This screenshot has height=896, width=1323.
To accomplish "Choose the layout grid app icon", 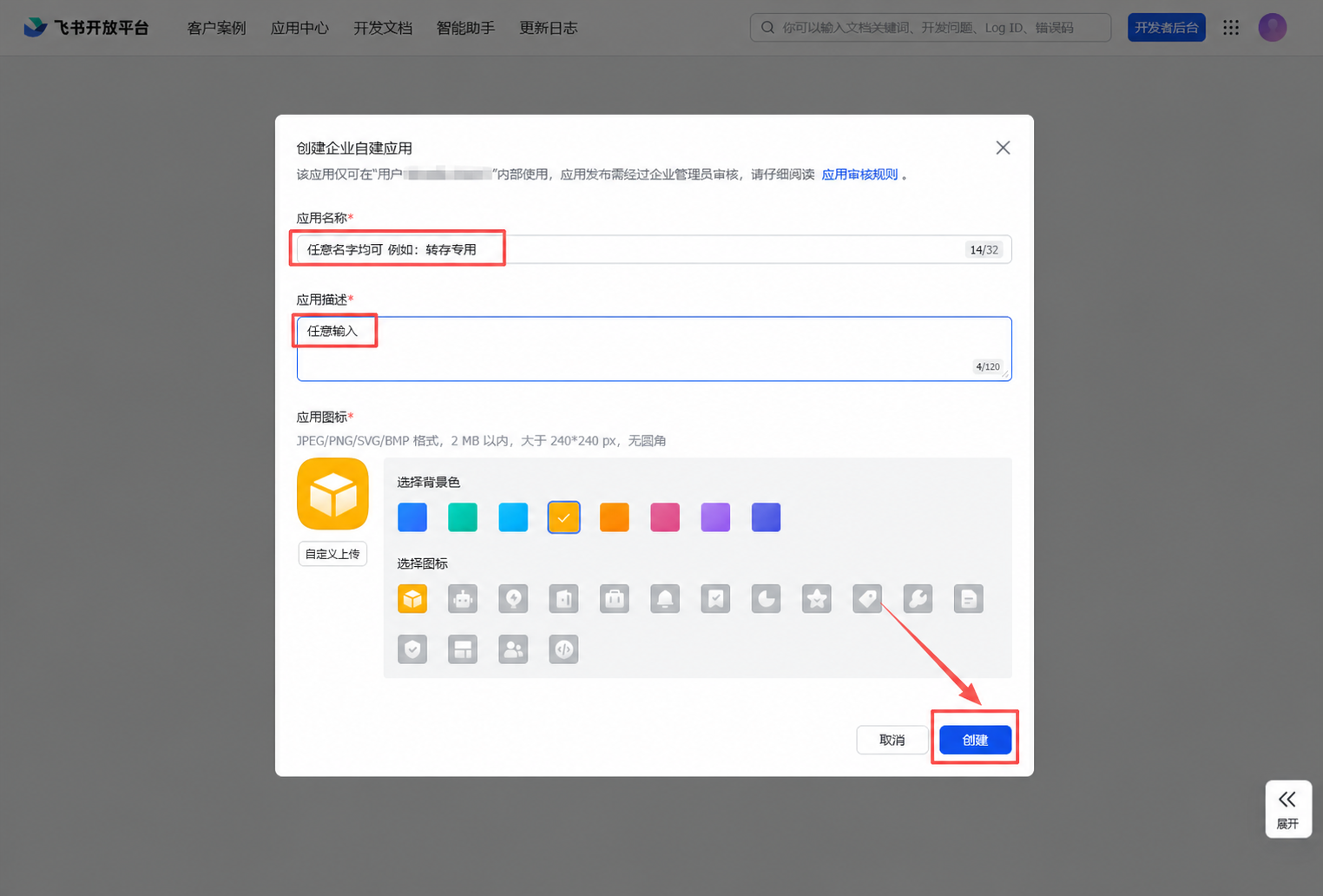I will 463,649.
